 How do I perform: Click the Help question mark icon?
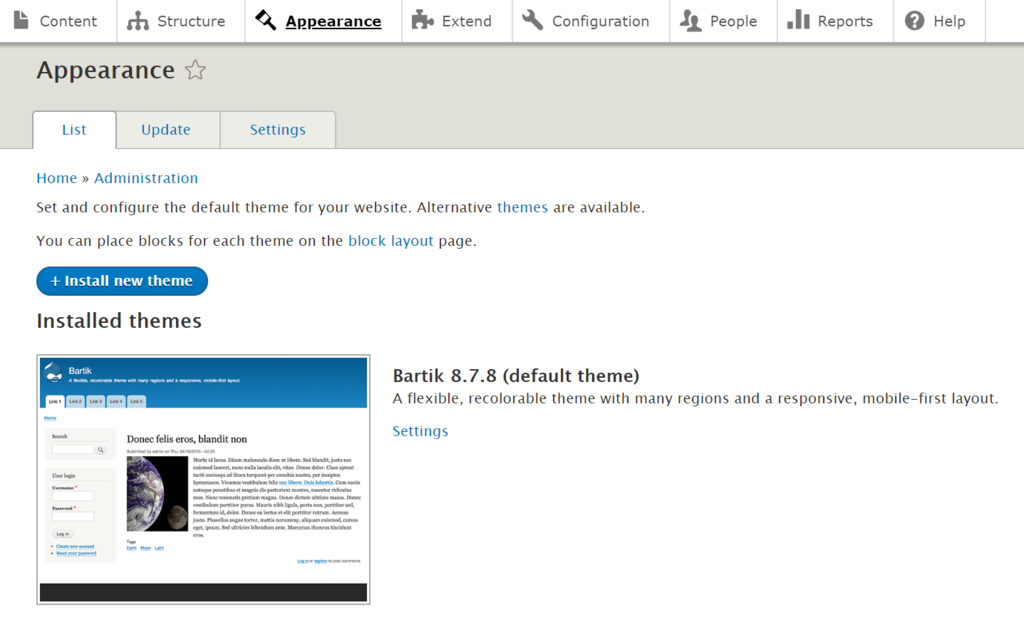coord(914,21)
